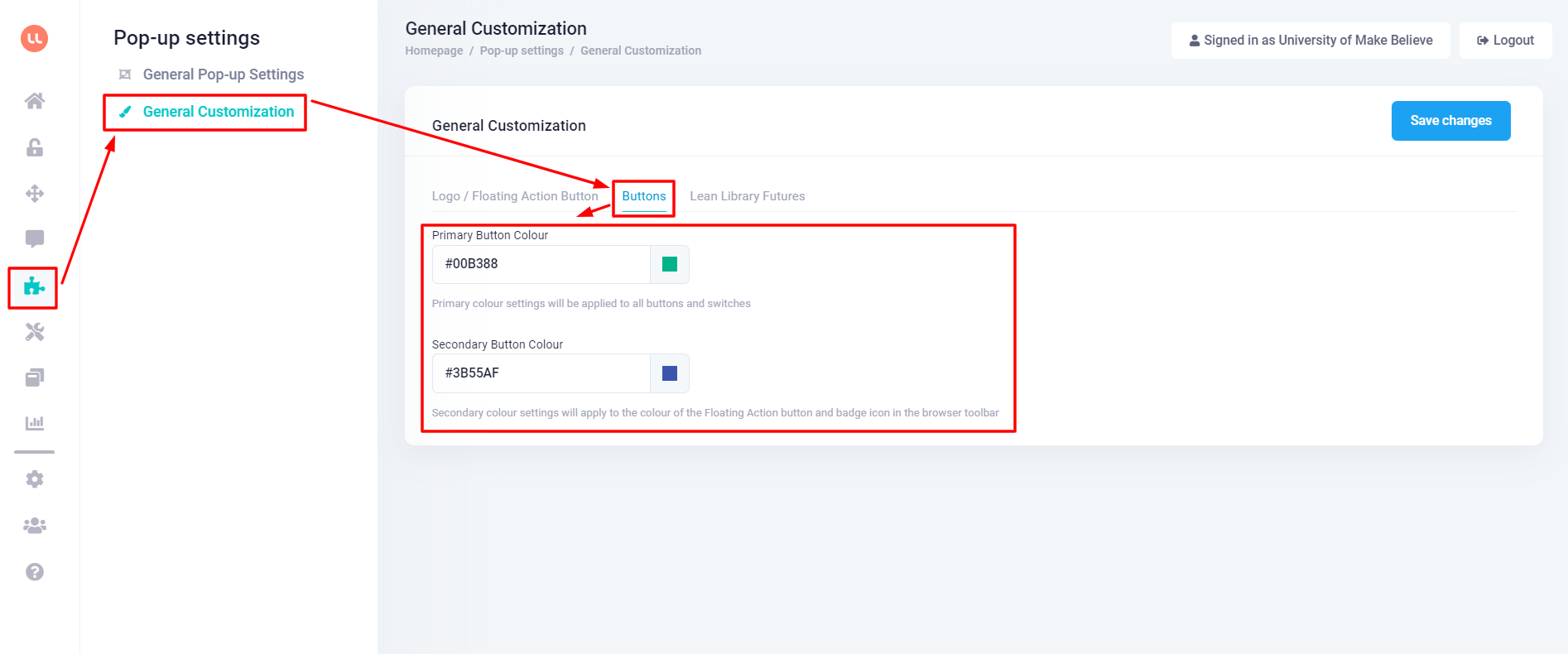Screen dimensions: 1568x654
Task: Click the Lean Library logo icon
Action: (x=34, y=38)
